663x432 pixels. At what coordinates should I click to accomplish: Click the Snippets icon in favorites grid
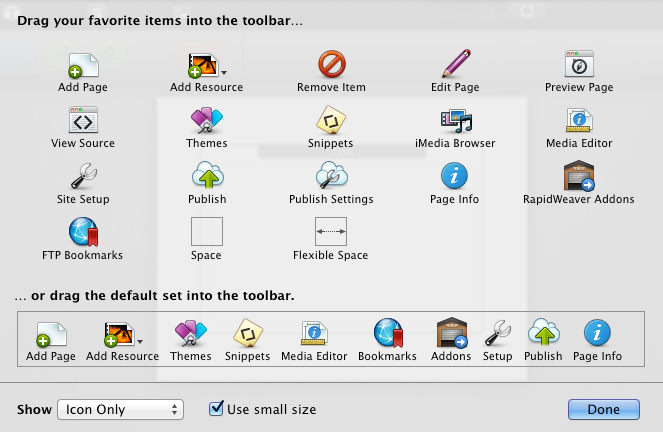(x=331, y=120)
